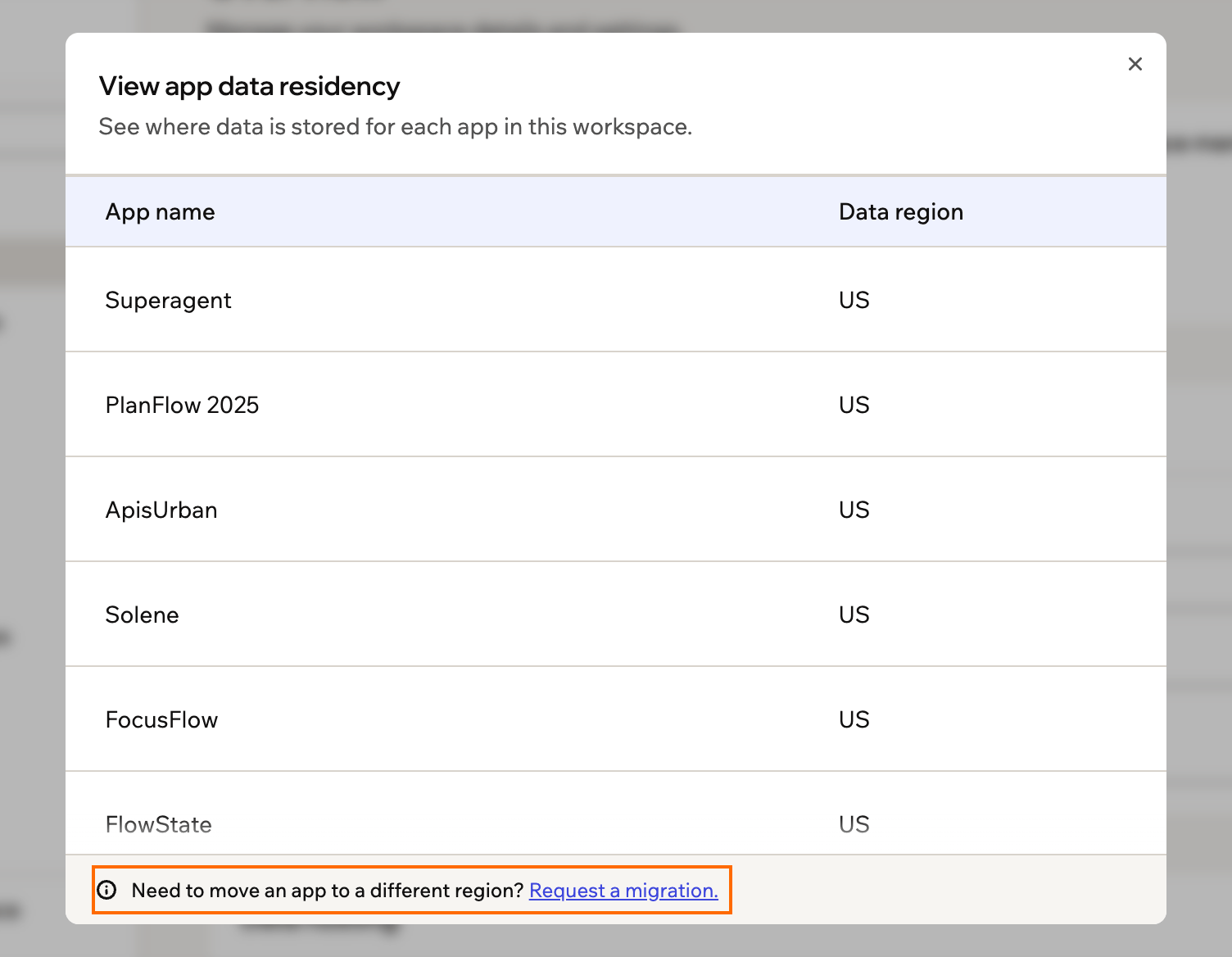The width and height of the screenshot is (1232, 957).
Task: Click the info icon beside migration note
Action: [x=106, y=890]
